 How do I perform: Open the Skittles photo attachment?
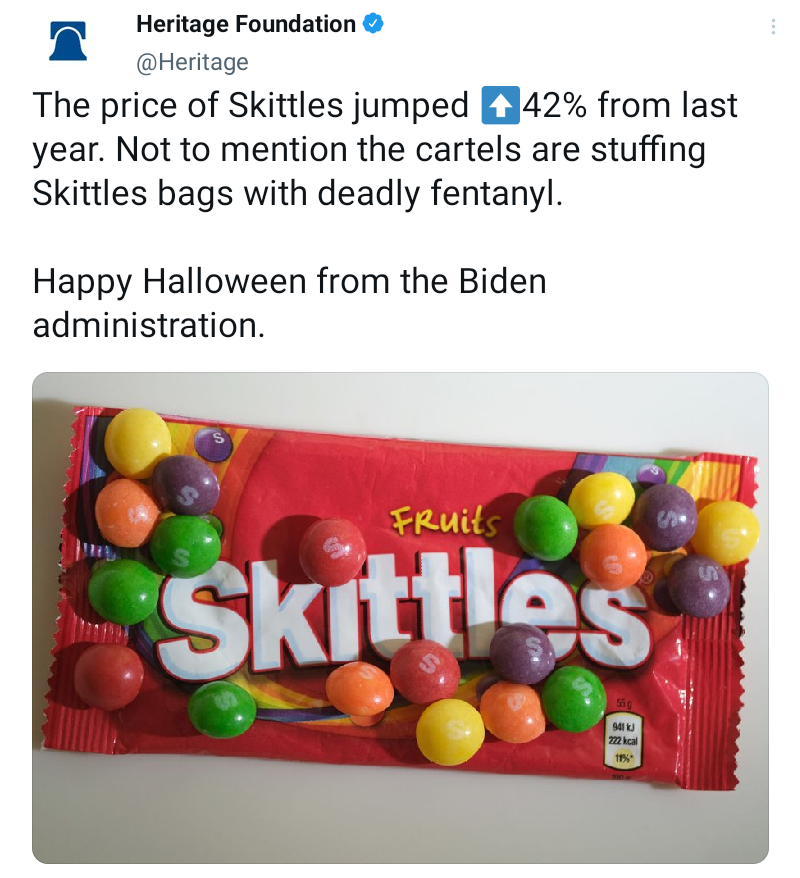click(400, 617)
